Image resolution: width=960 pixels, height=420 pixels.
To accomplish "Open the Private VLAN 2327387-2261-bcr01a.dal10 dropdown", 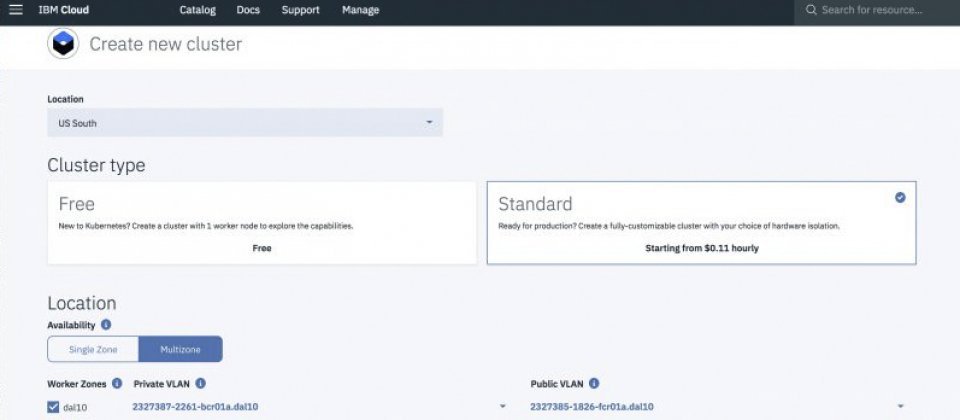I will tap(320, 407).
